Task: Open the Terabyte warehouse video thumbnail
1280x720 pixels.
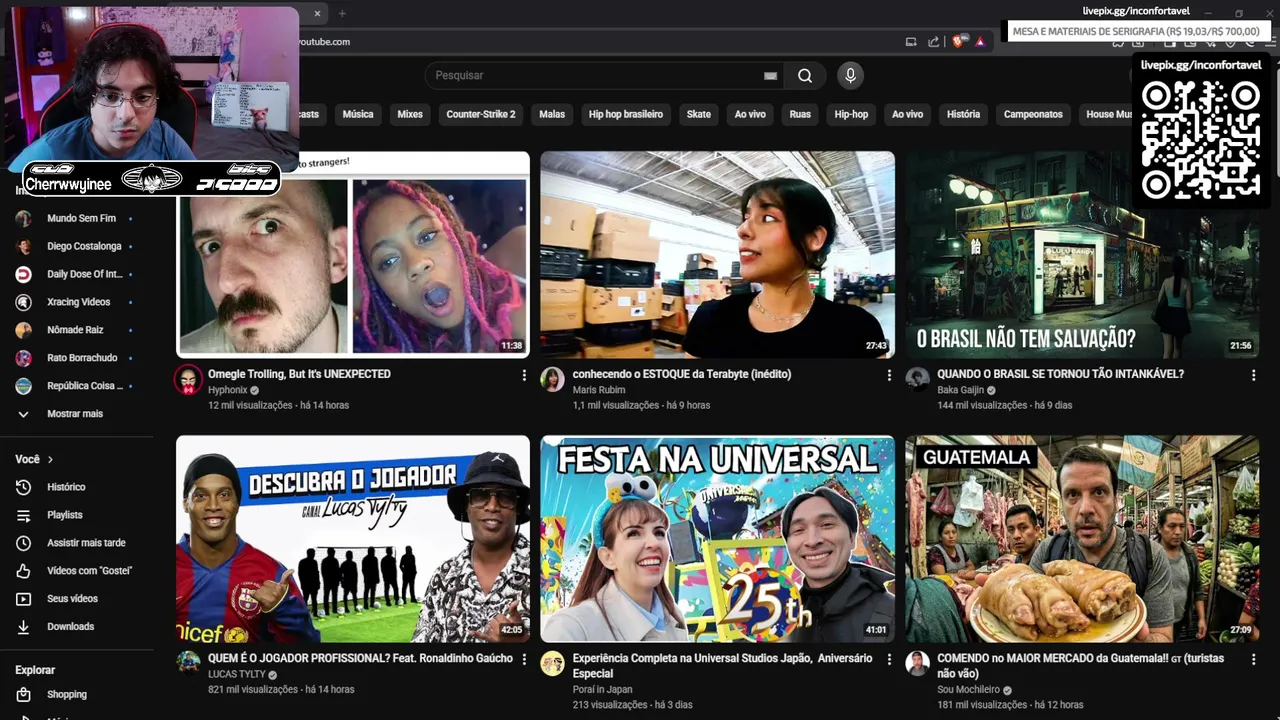Action: point(718,254)
